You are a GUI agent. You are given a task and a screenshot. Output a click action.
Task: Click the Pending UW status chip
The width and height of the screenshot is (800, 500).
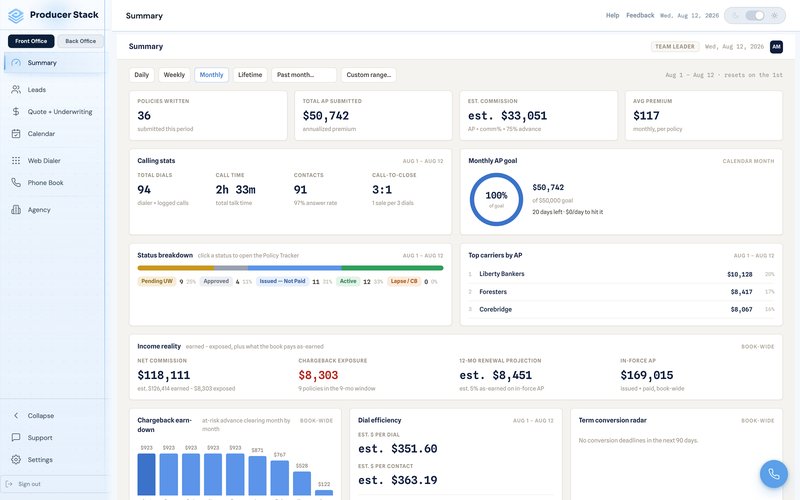[157, 281]
